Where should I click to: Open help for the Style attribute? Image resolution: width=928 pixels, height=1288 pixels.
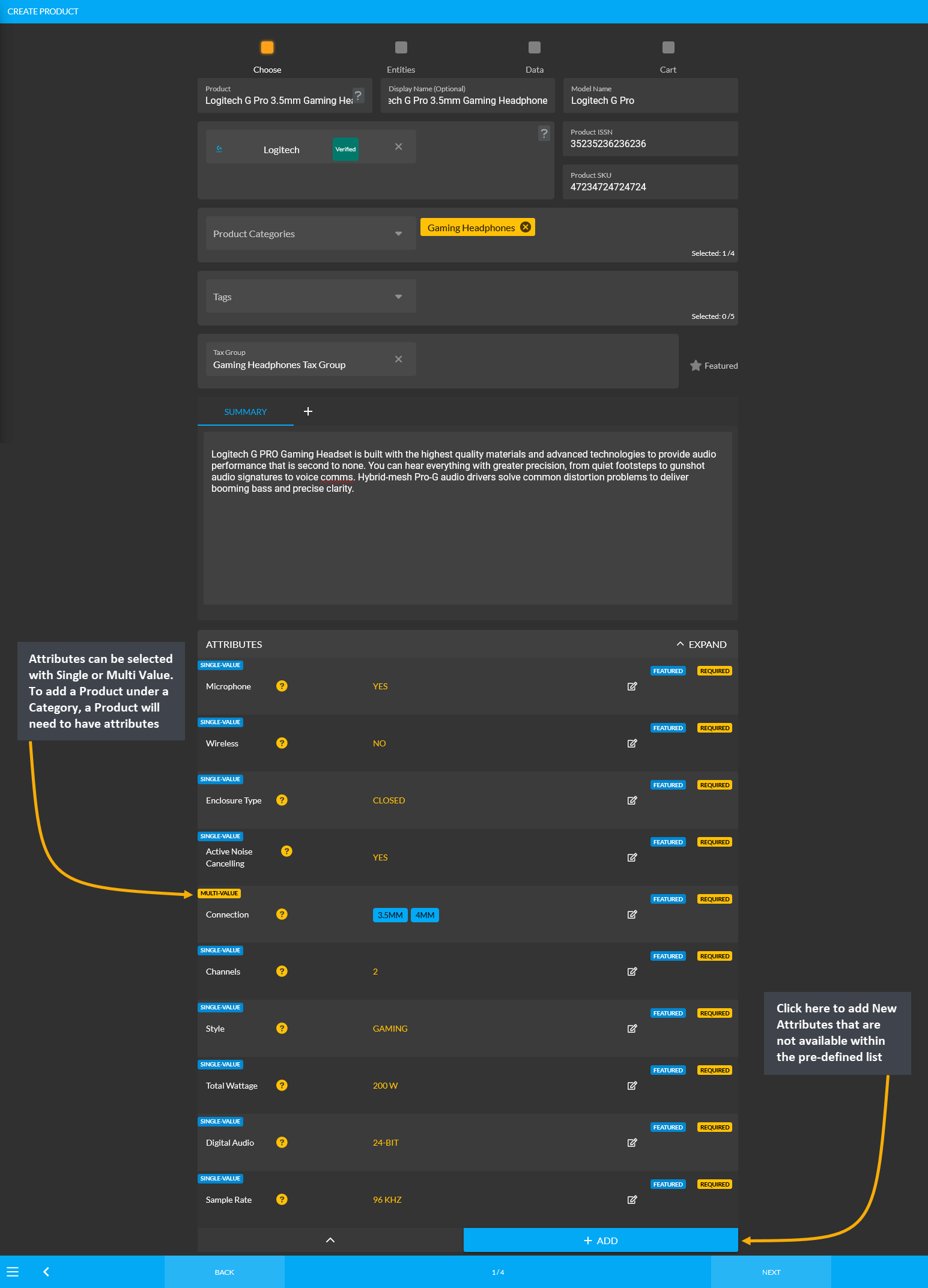pyautogui.click(x=282, y=1028)
